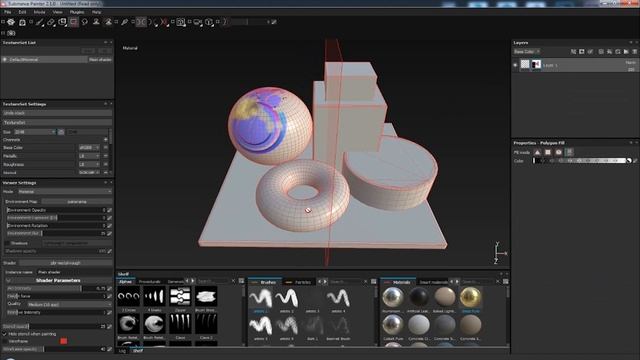Show next tabs in Materials shelf
The width and height of the screenshot is (640, 360).
click(457, 281)
